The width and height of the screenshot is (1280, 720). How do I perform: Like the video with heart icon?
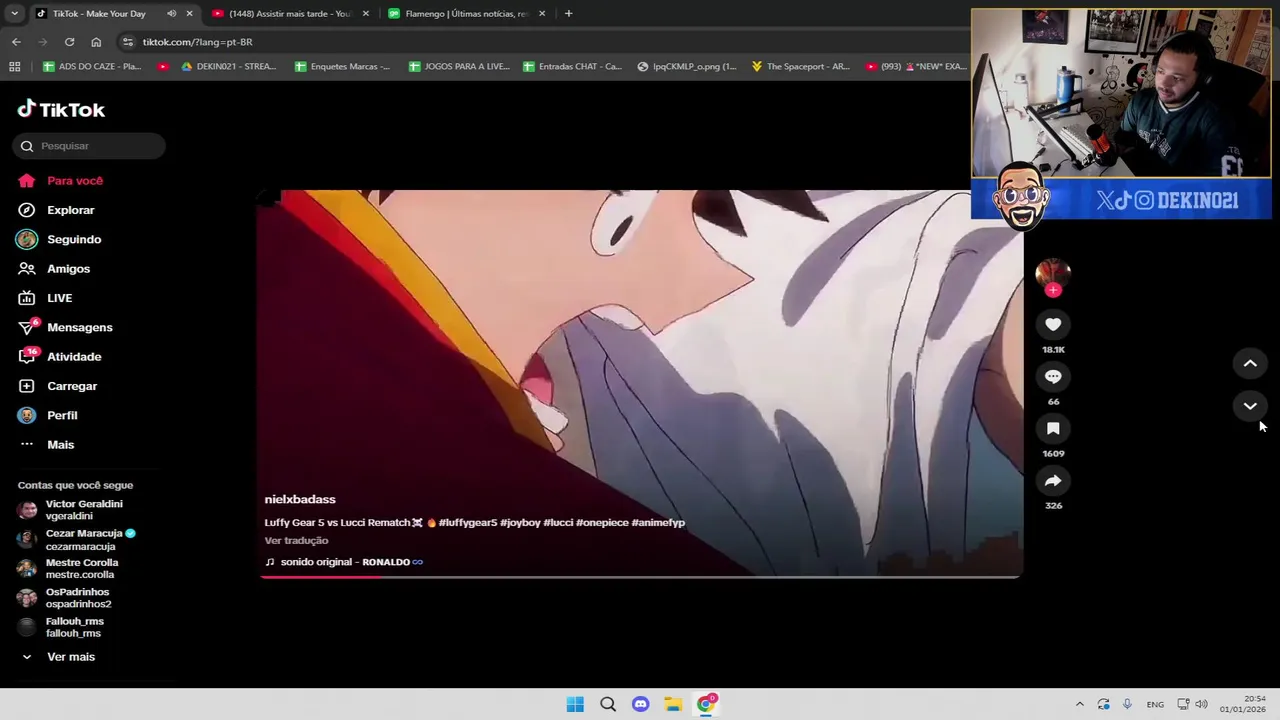(x=1053, y=324)
